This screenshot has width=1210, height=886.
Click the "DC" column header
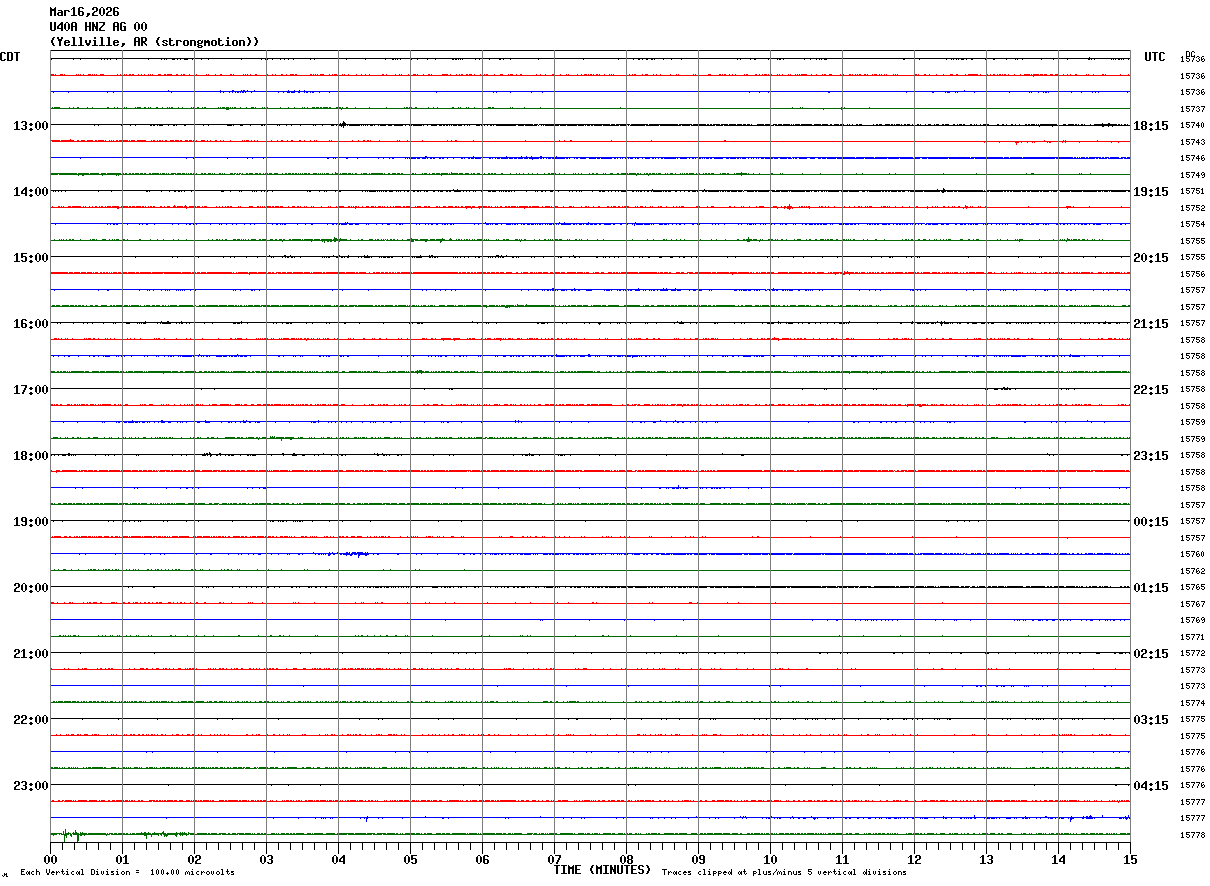[x=1190, y=54]
